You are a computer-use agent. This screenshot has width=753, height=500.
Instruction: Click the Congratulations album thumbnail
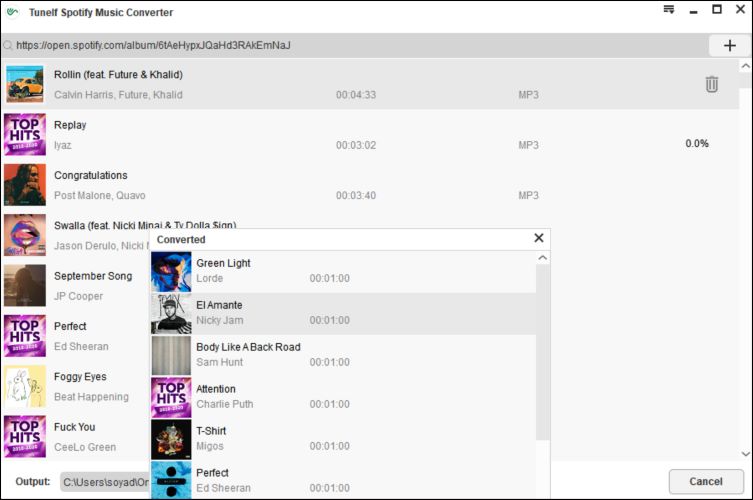coord(25,185)
